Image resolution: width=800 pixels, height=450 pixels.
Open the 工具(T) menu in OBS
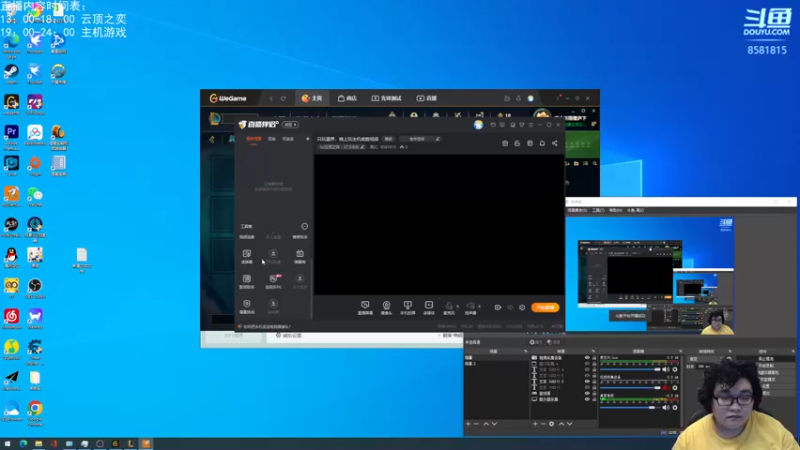coord(598,210)
